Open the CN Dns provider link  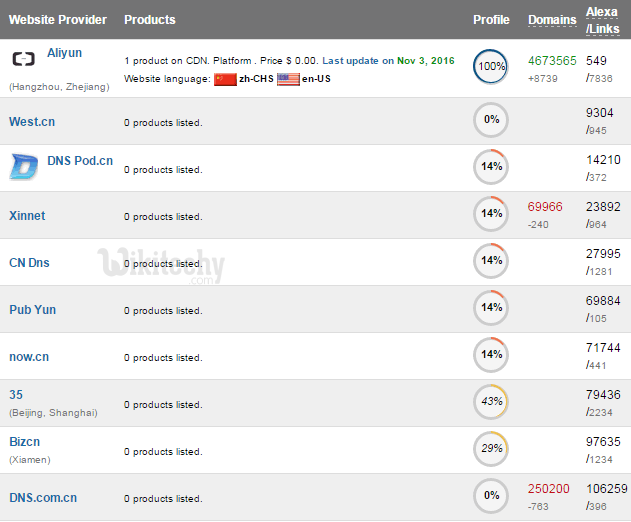click(x=29, y=263)
